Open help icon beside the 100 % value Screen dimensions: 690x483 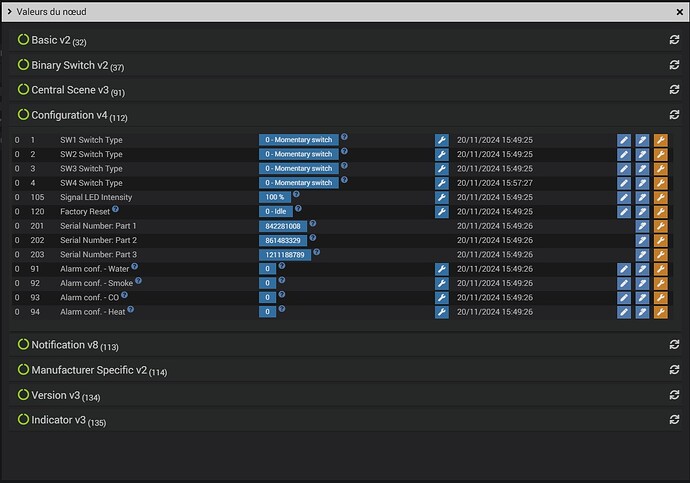click(x=296, y=194)
